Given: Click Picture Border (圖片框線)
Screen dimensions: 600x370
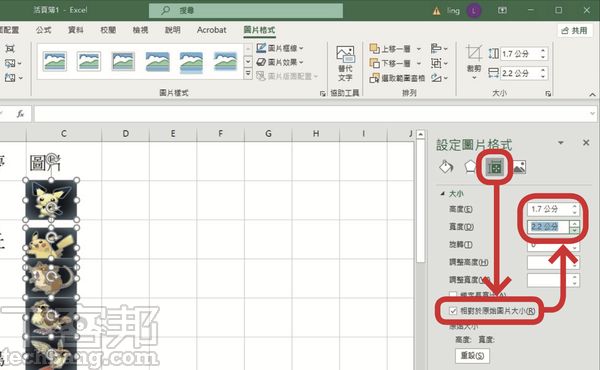Looking at the screenshot, I should tap(280, 48).
